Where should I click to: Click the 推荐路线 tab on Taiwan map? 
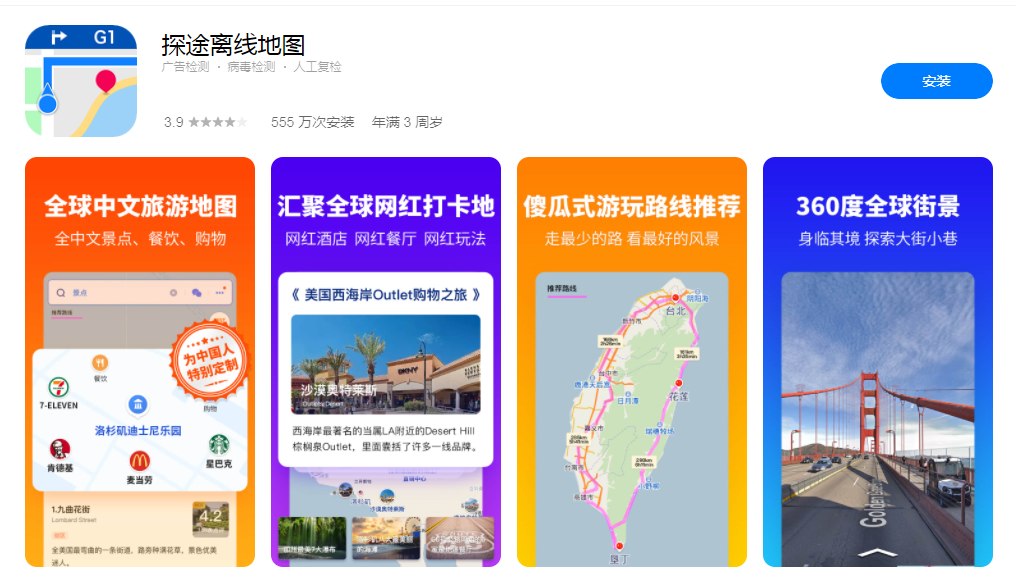click(562, 289)
